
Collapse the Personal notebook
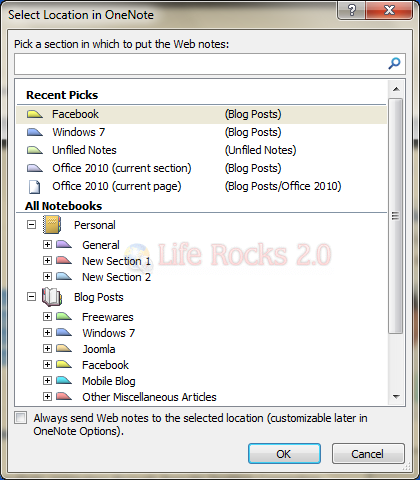click(31, 225)
